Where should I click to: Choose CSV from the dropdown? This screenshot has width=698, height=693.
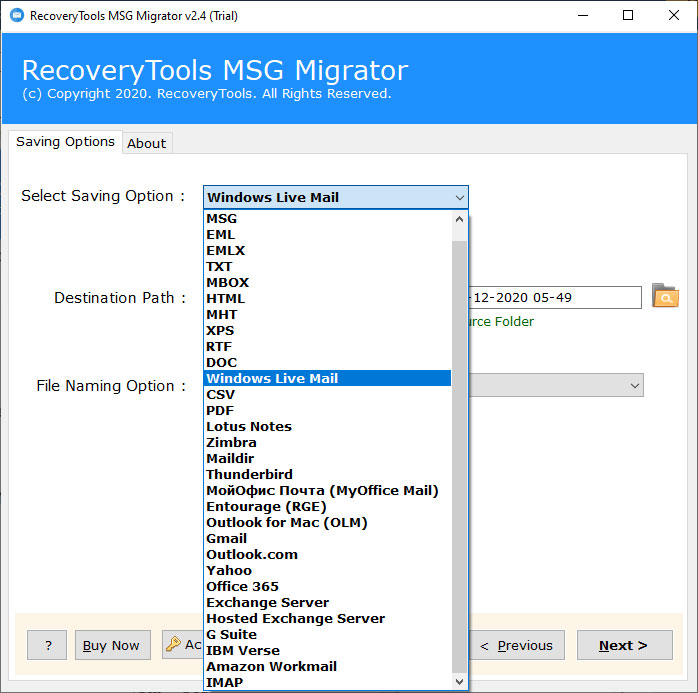[327, 395]
